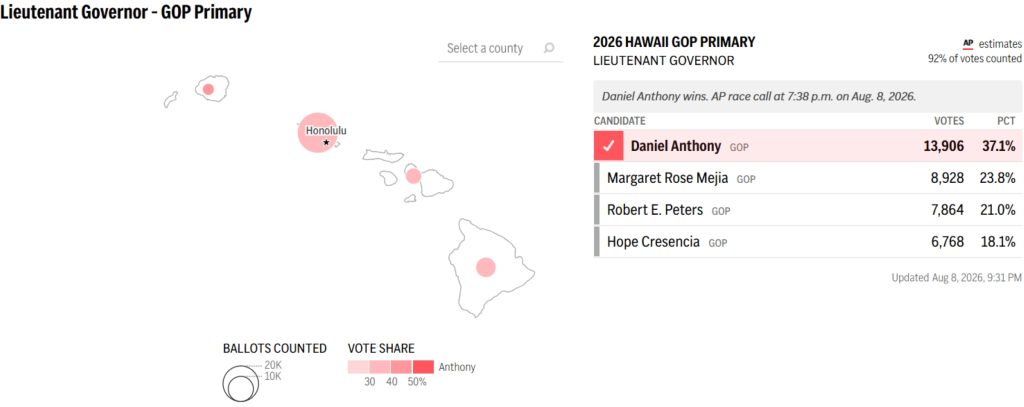This screenshot has height=407, width=1024.
Task: Click the AP logo icon
Action: (x=968, y=44)
